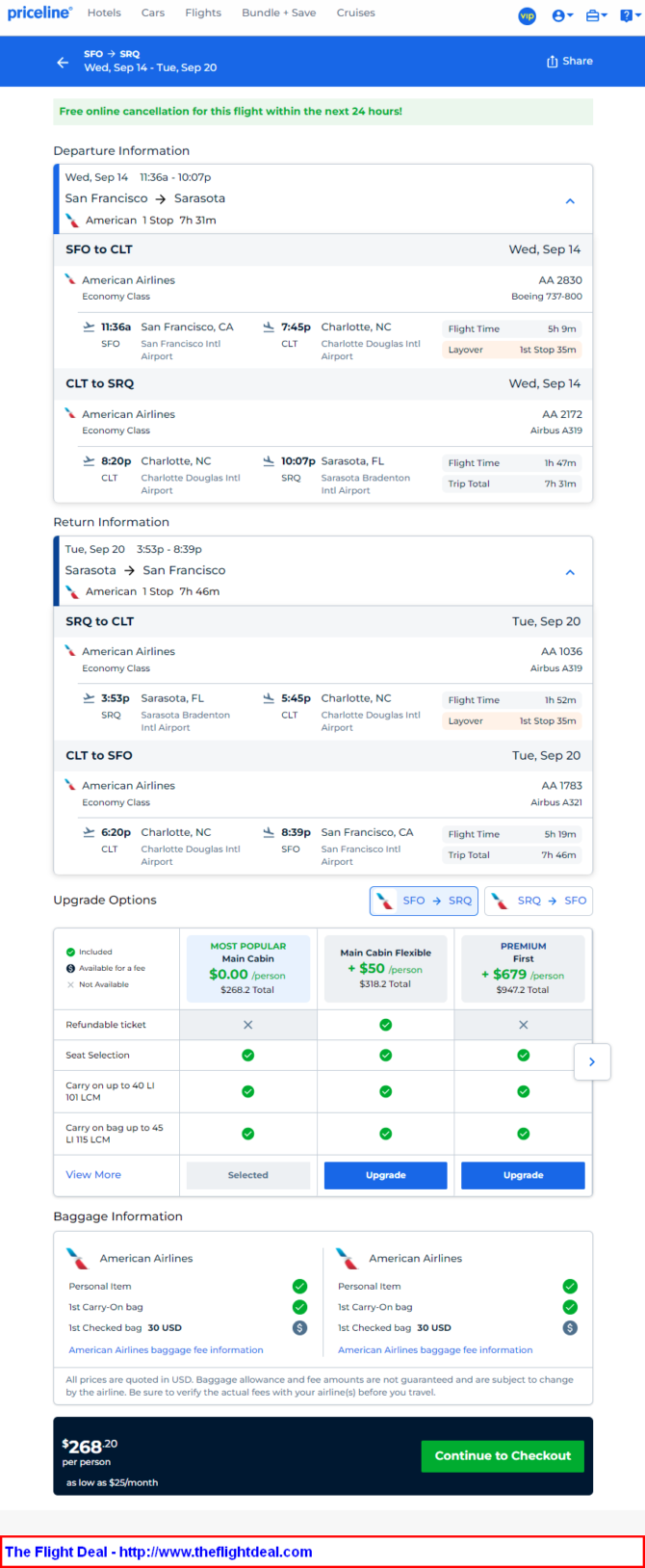Show next upgrade options with right arrow

(x=592, y=1061)
